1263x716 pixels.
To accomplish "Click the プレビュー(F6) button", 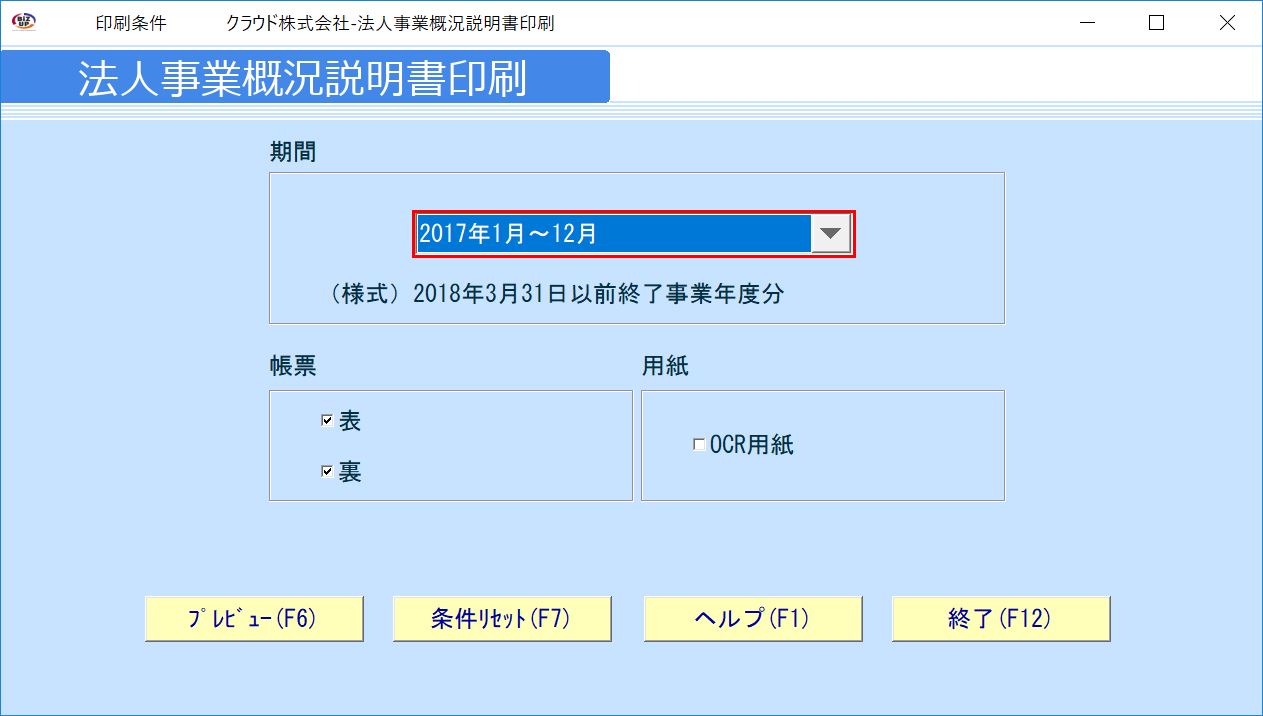I will (253, 618).
